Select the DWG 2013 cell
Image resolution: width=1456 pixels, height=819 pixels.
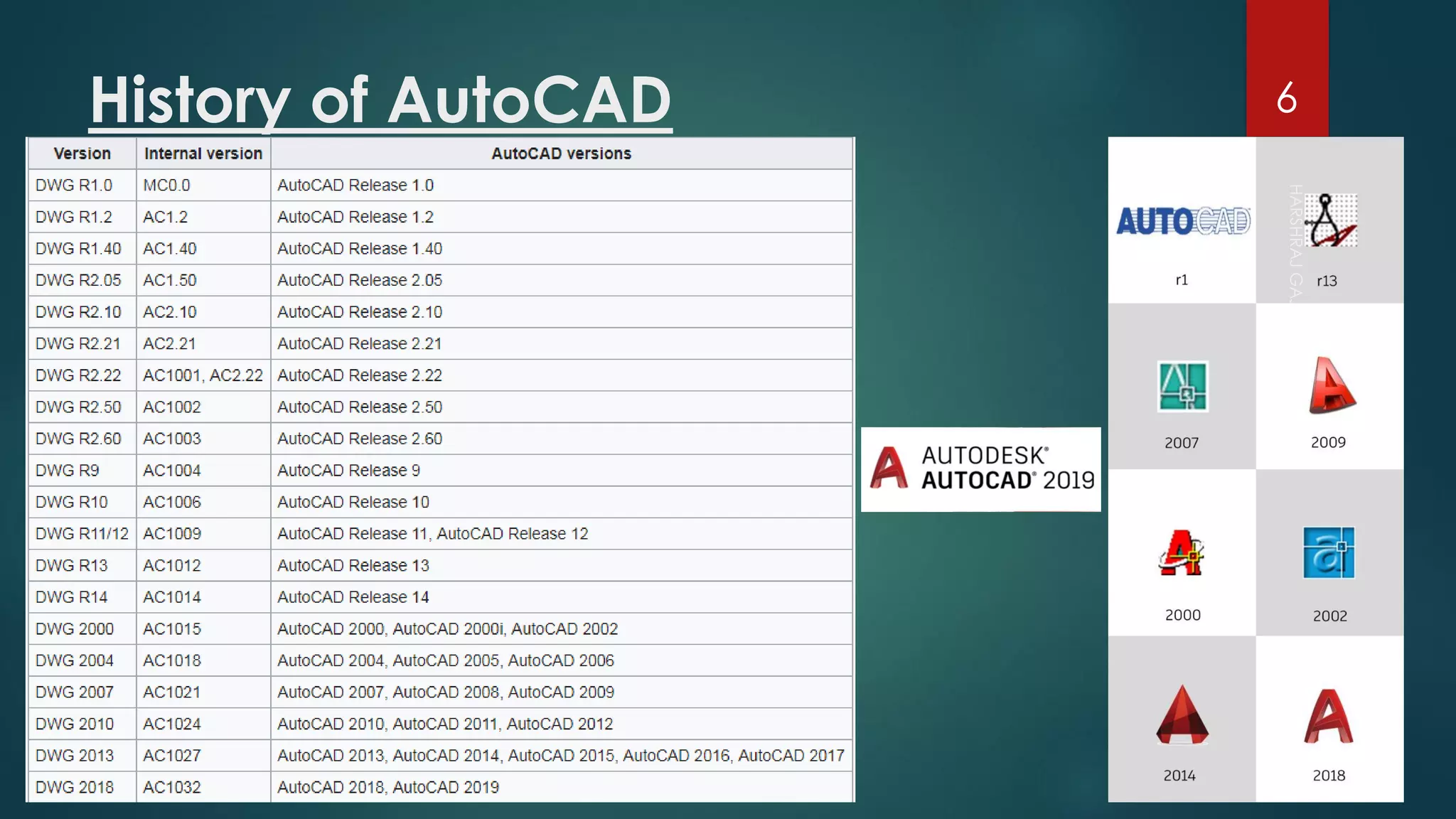click(82, 756)
